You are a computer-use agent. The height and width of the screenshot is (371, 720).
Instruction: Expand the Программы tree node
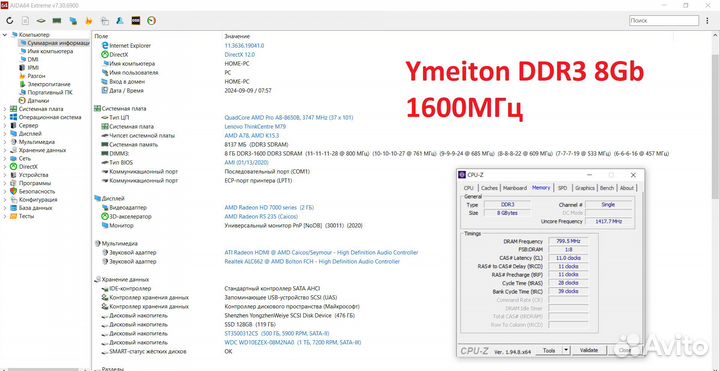[x=5, y=183]
